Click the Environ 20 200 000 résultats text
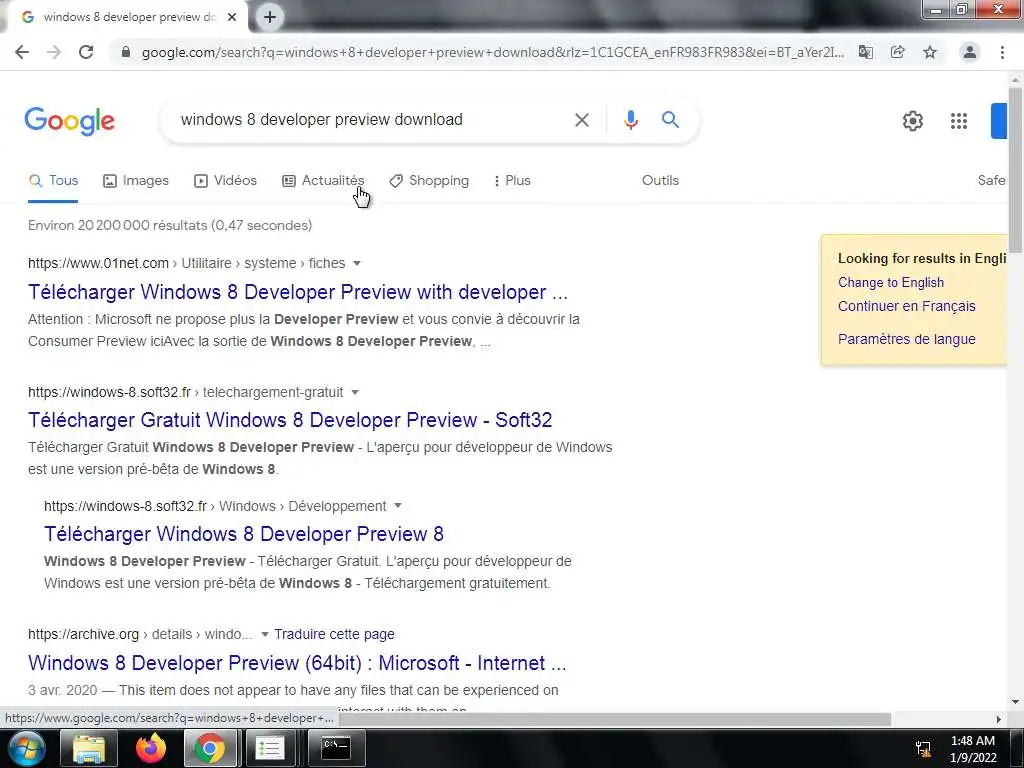Image resolution: width=1024 pixels, height=768 pixels. click(x=170, y=225)
